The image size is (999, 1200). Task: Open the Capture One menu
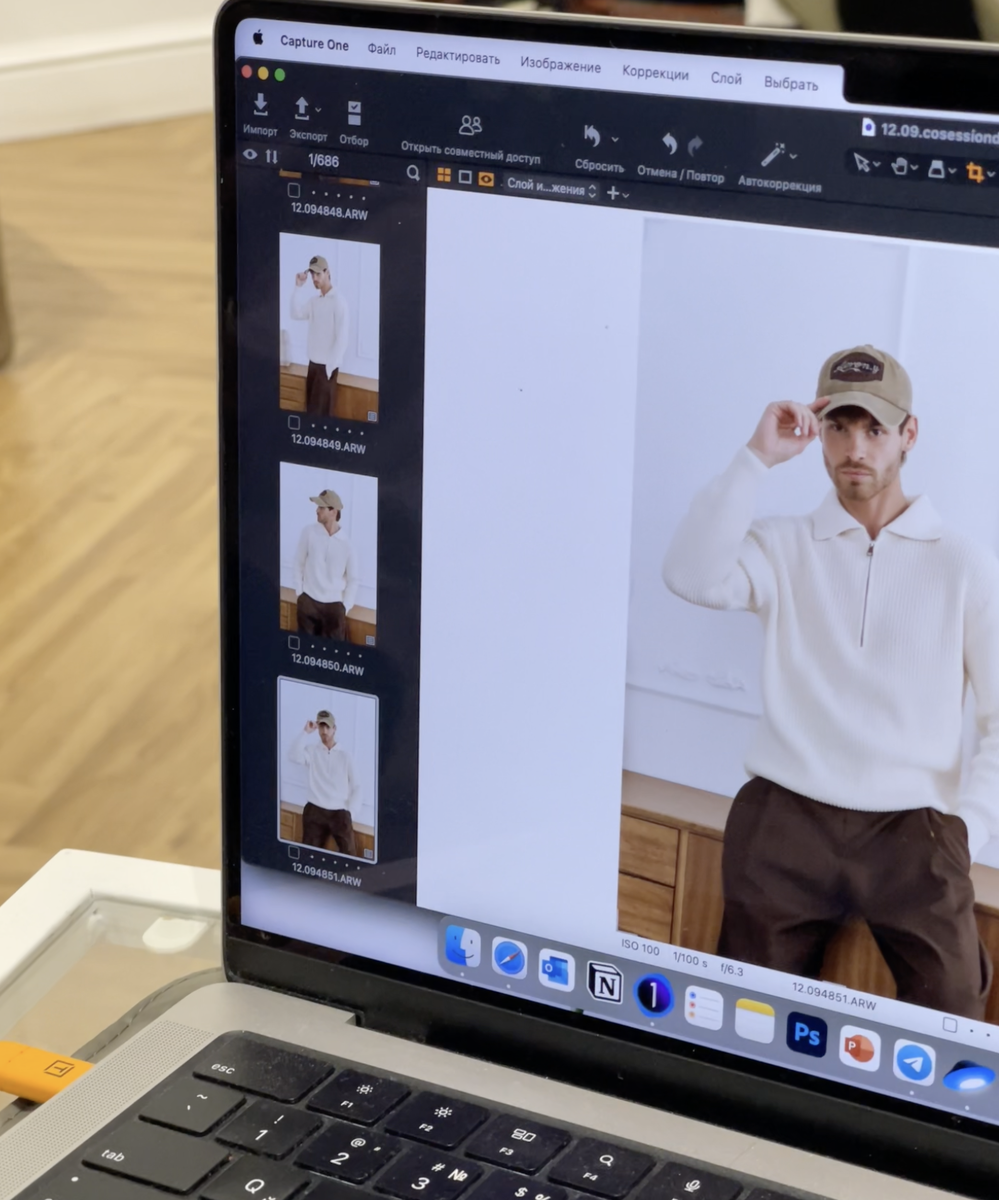click(x=315, y=42)
